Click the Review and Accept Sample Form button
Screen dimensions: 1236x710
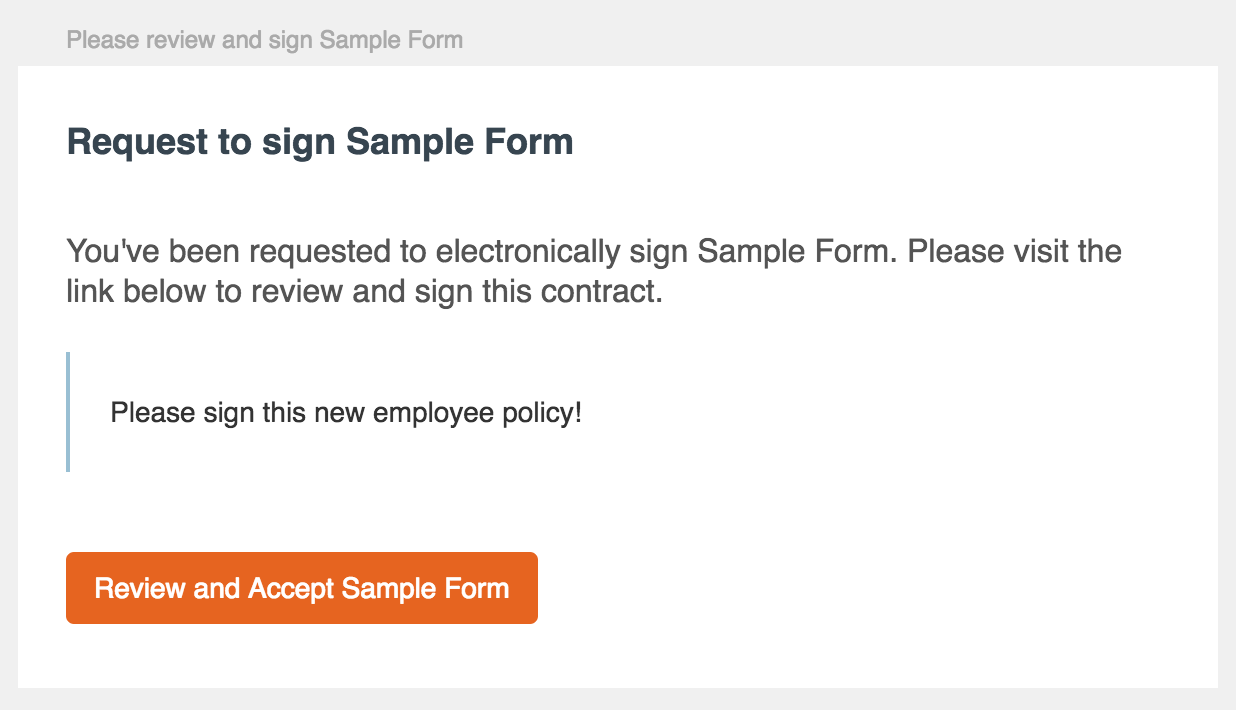coord(302,588)
